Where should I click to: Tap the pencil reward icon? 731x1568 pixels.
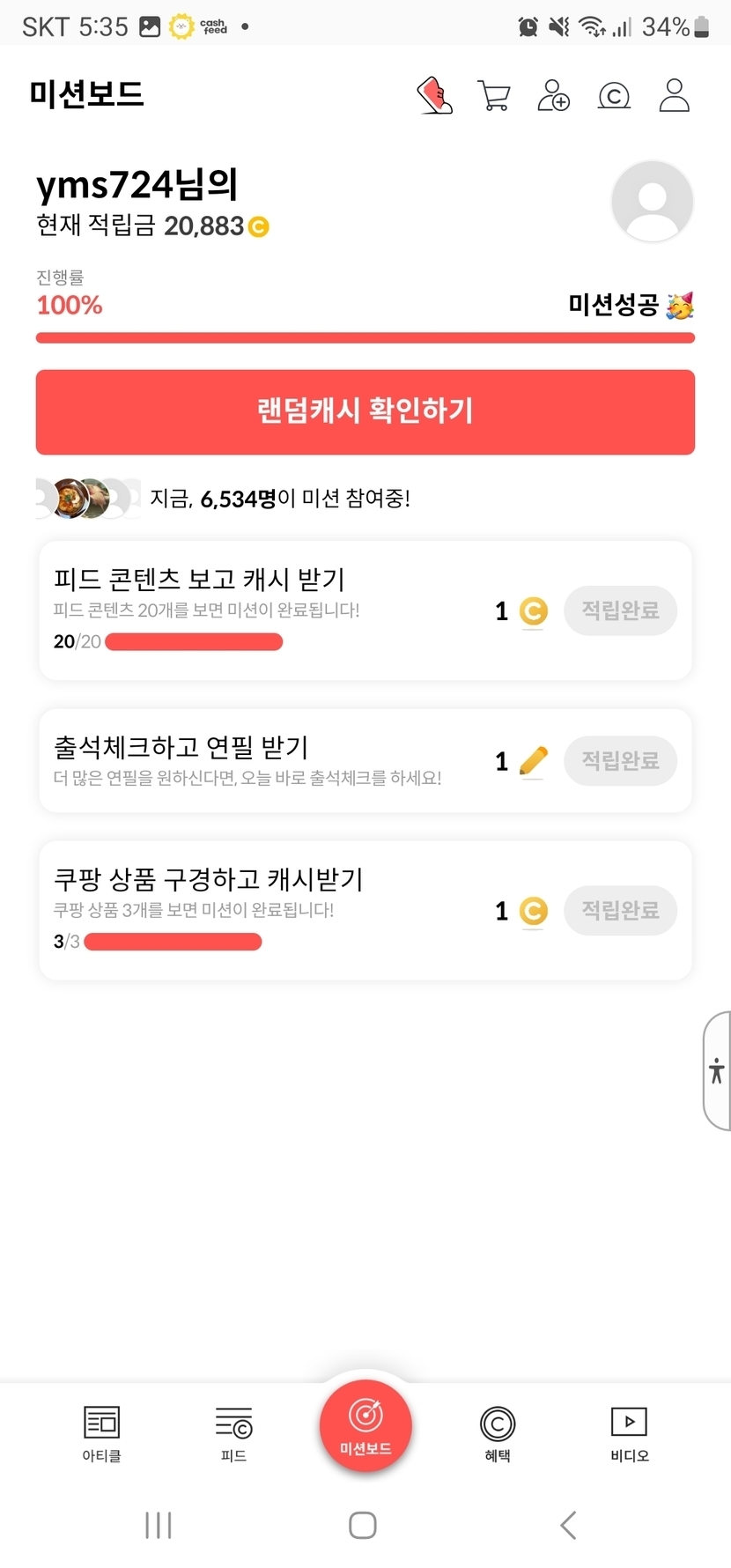533,760
